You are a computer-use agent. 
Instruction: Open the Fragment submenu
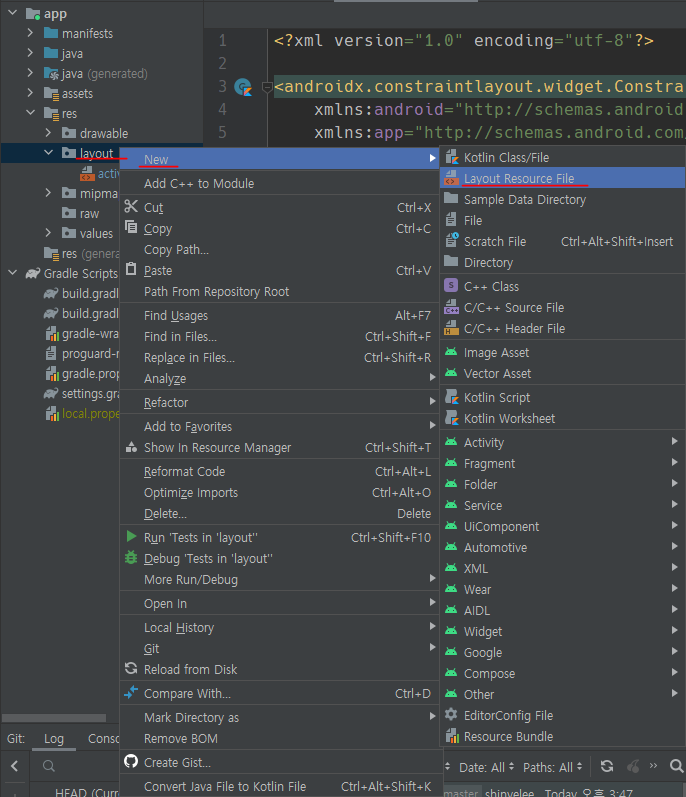562,463
